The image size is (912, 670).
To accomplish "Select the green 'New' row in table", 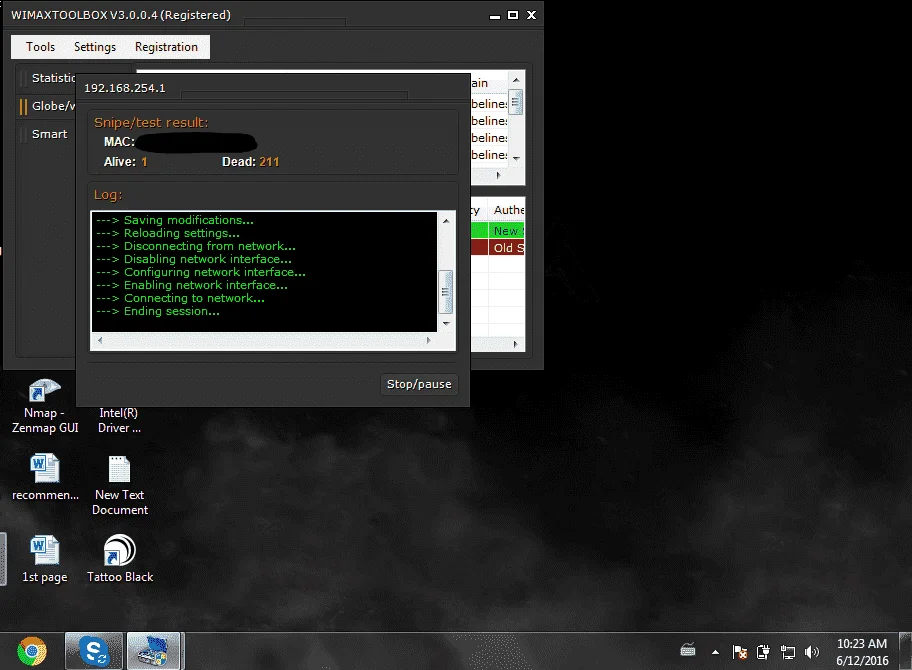I will pos(497,231).
